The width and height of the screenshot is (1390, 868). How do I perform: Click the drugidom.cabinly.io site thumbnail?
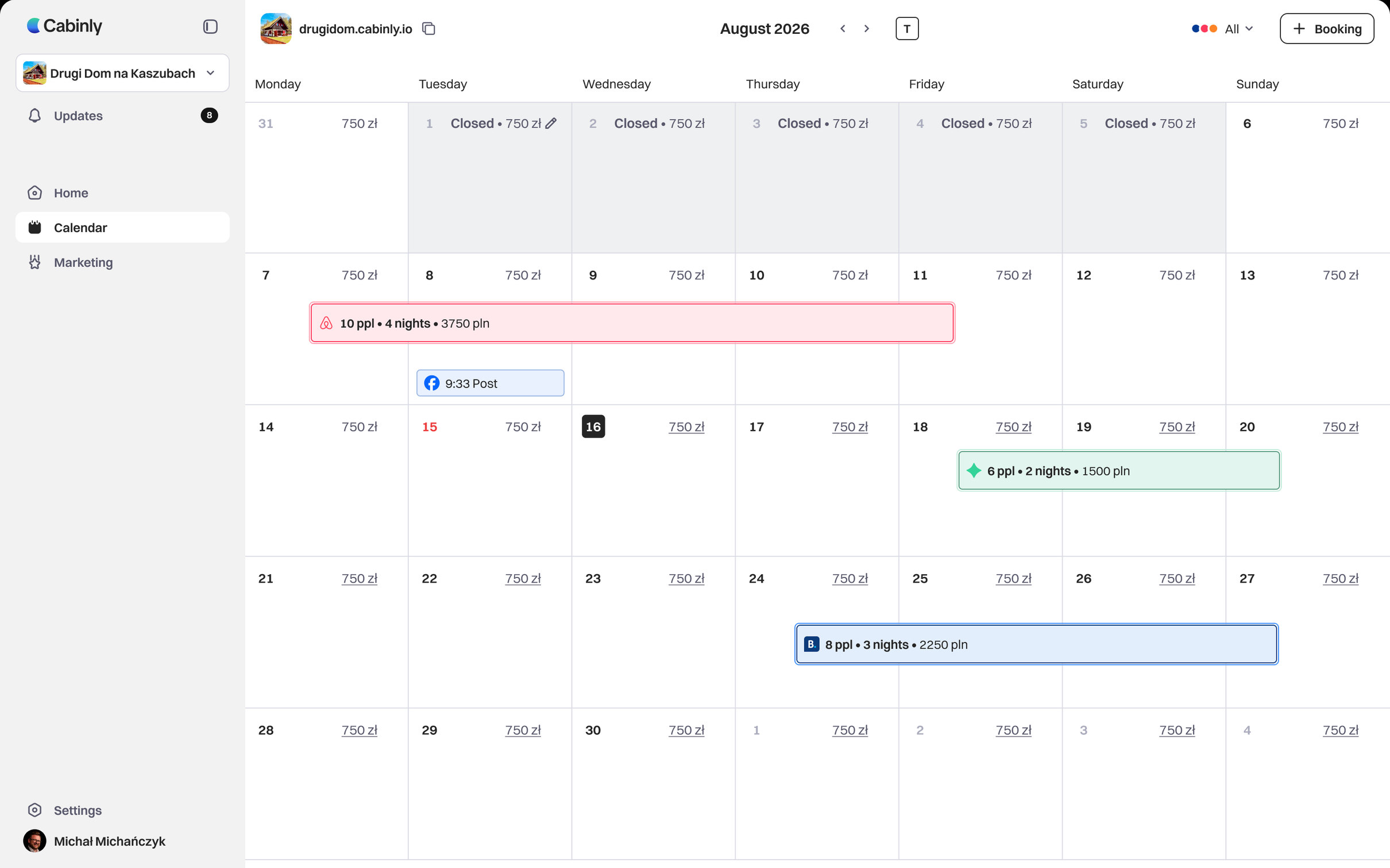276,29
